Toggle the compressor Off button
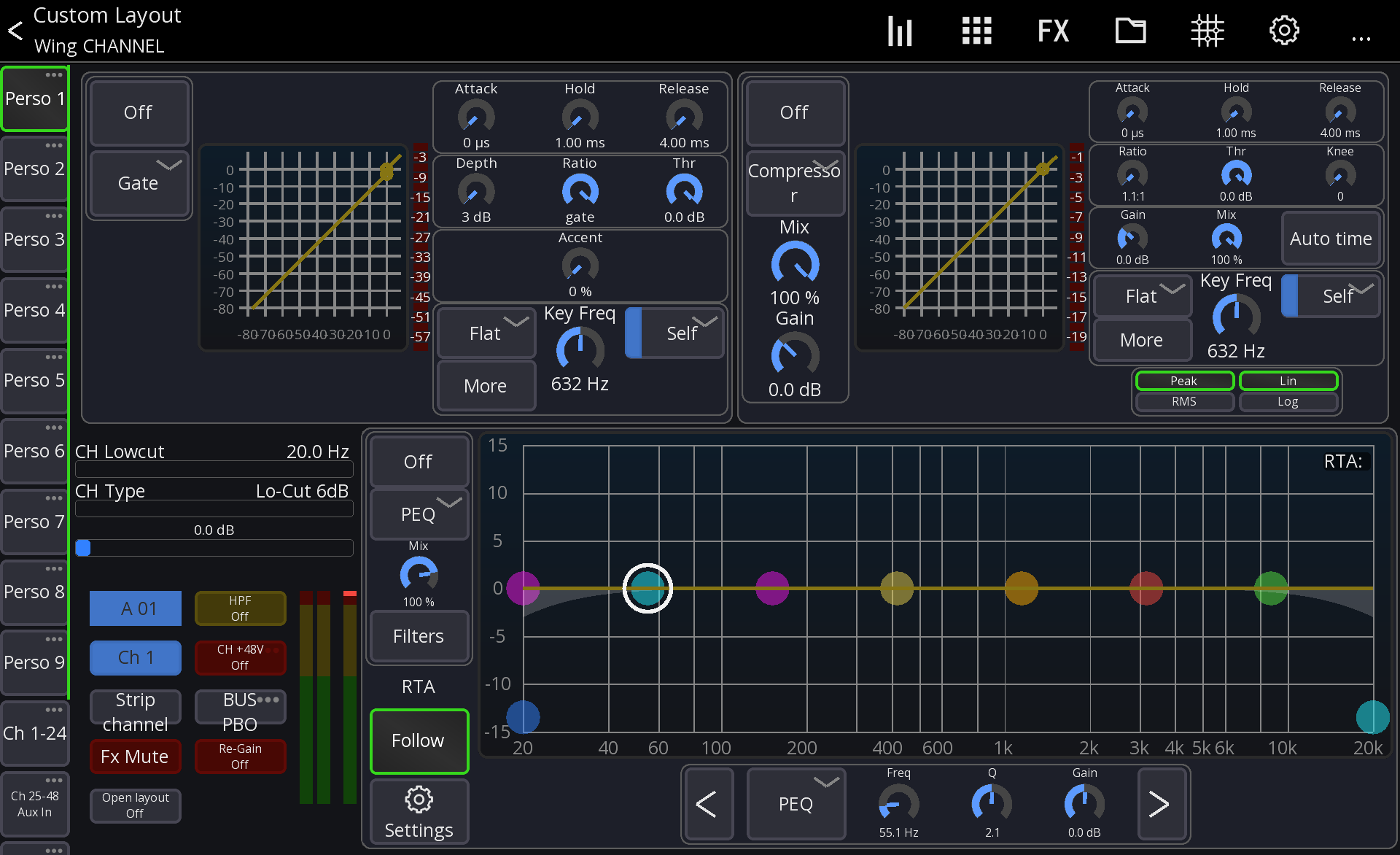The image size is (1400, 855). point(795,112)
